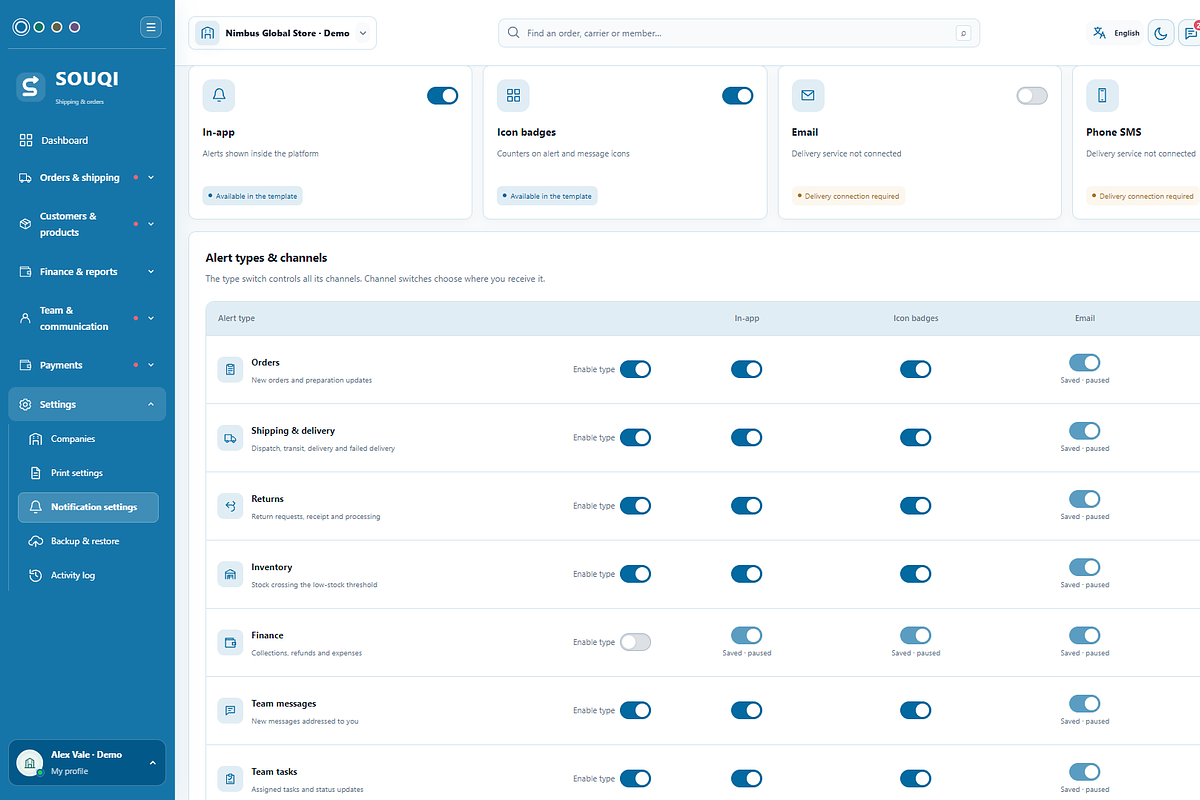
Task: Click the Orders clipboard row icon
Action: (230, 370)
